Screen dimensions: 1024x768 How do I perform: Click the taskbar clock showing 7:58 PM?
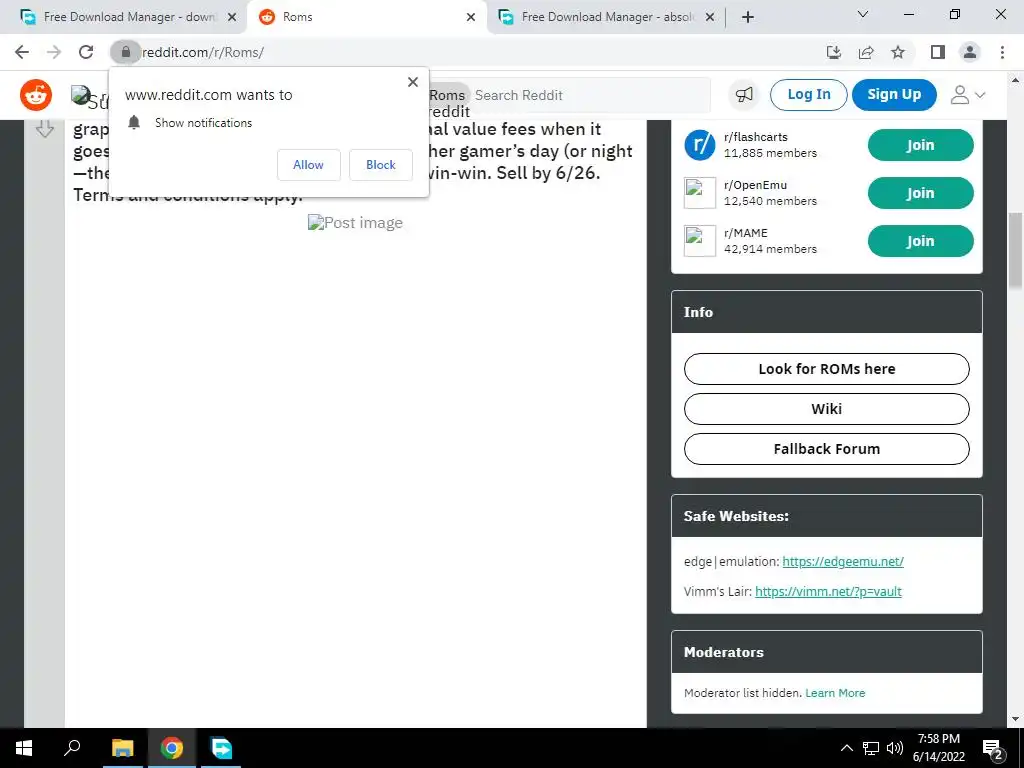click(x=938, y=748)
